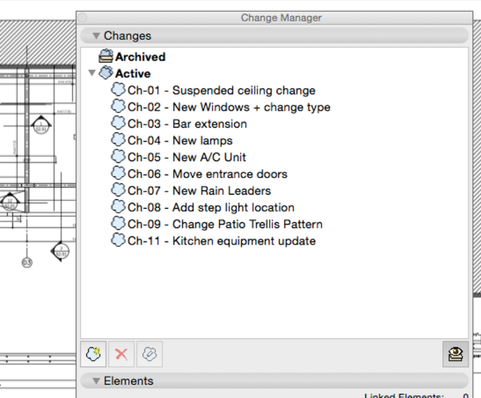Viewport: 481px width, 398px height.
Task: Select Ch-05 - New A/C Unit
Action: pos(186,157)
